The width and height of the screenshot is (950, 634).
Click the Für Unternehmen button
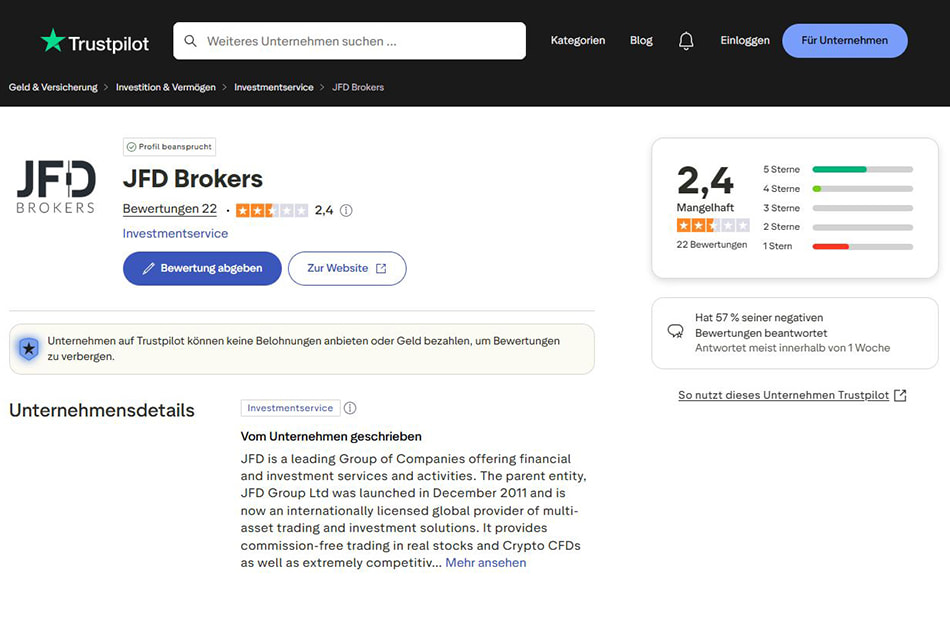(845, 41)
